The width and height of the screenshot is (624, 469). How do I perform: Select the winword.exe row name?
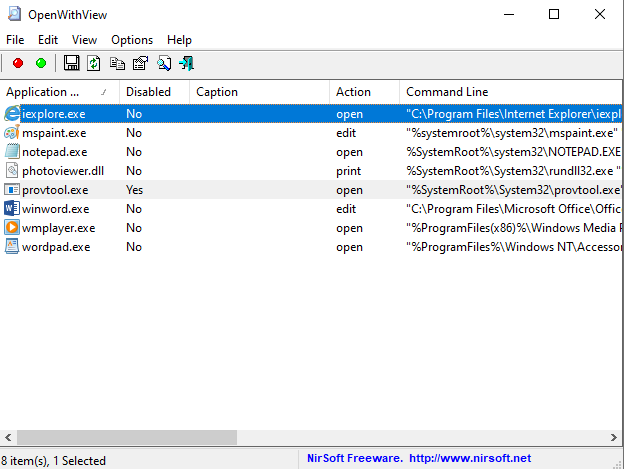point(56,209)
